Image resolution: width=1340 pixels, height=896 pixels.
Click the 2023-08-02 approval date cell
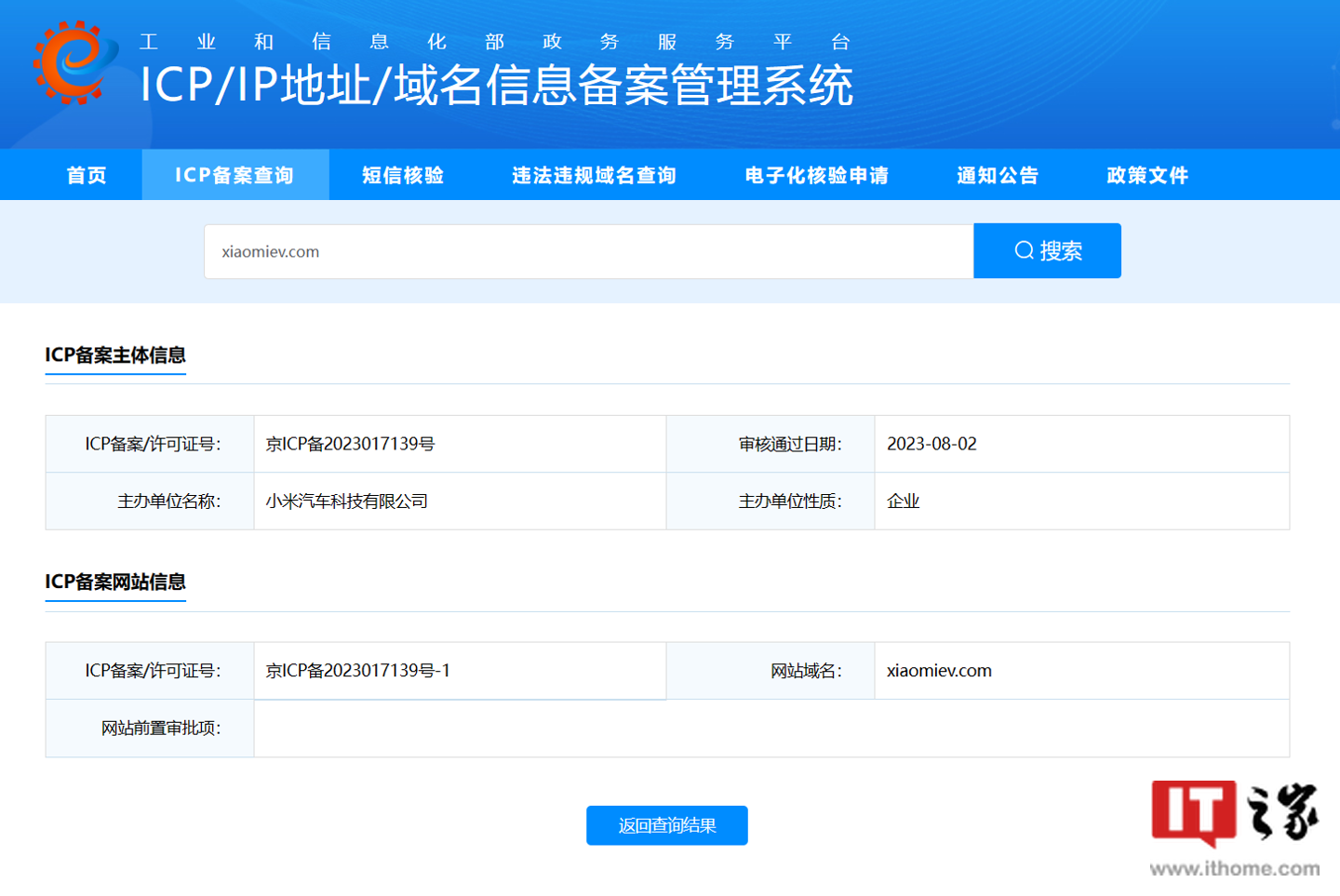932,444
